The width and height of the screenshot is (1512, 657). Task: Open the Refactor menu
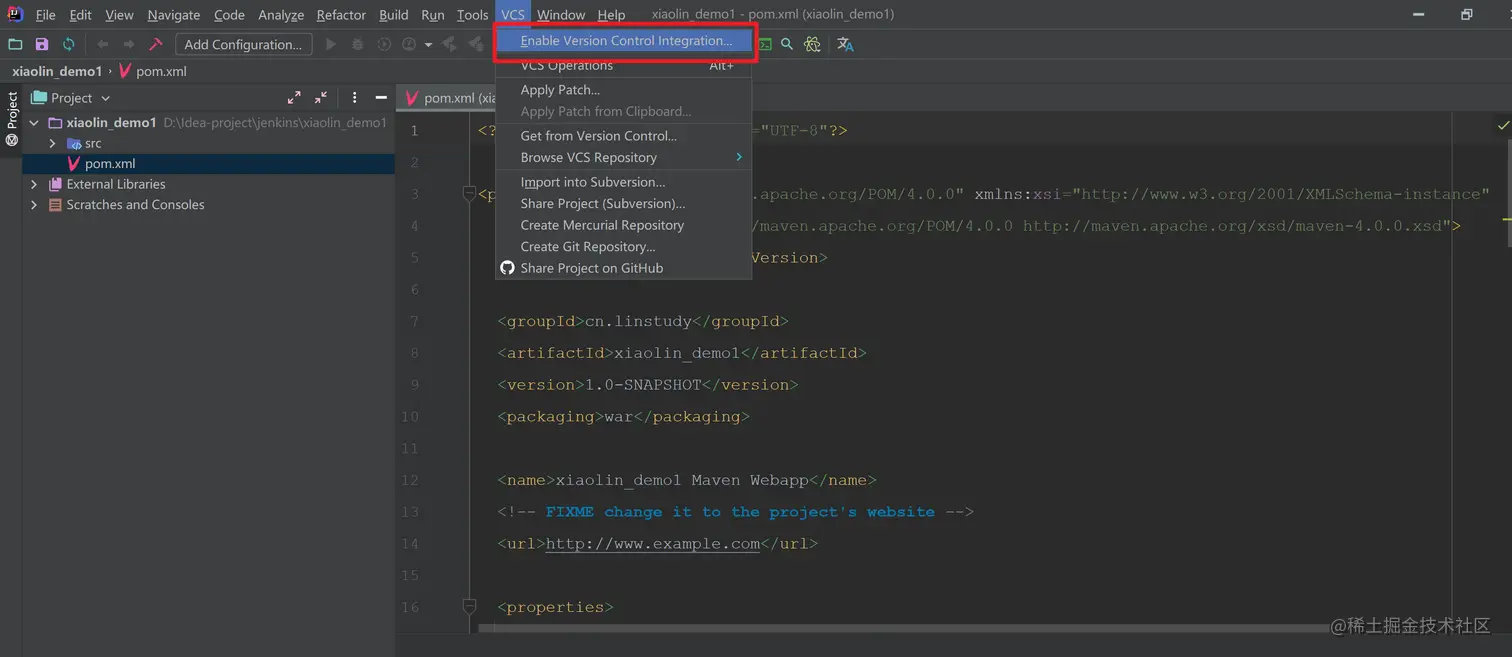coord(341,15)
